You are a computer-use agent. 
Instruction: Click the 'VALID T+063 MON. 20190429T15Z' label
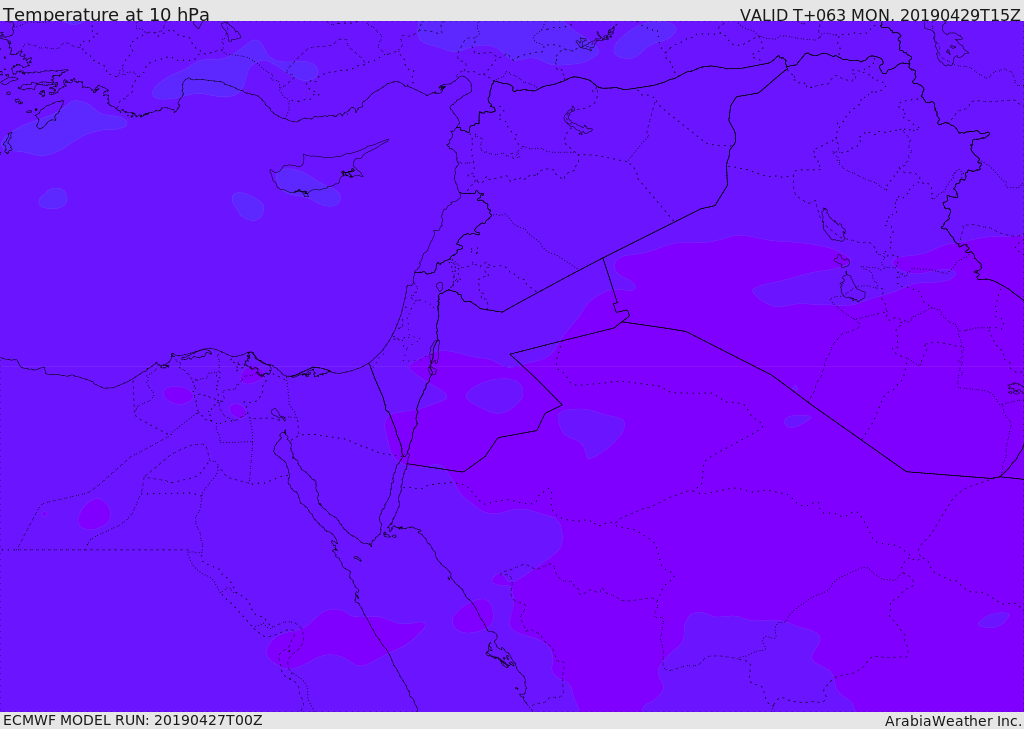[880, 14]
